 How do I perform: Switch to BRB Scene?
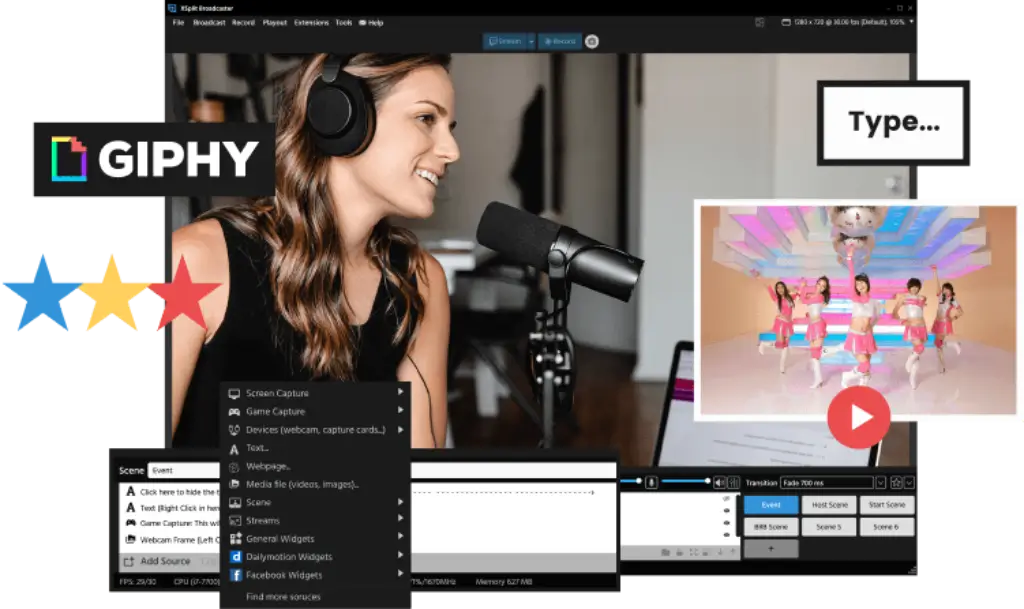click(x=771, y=527)
